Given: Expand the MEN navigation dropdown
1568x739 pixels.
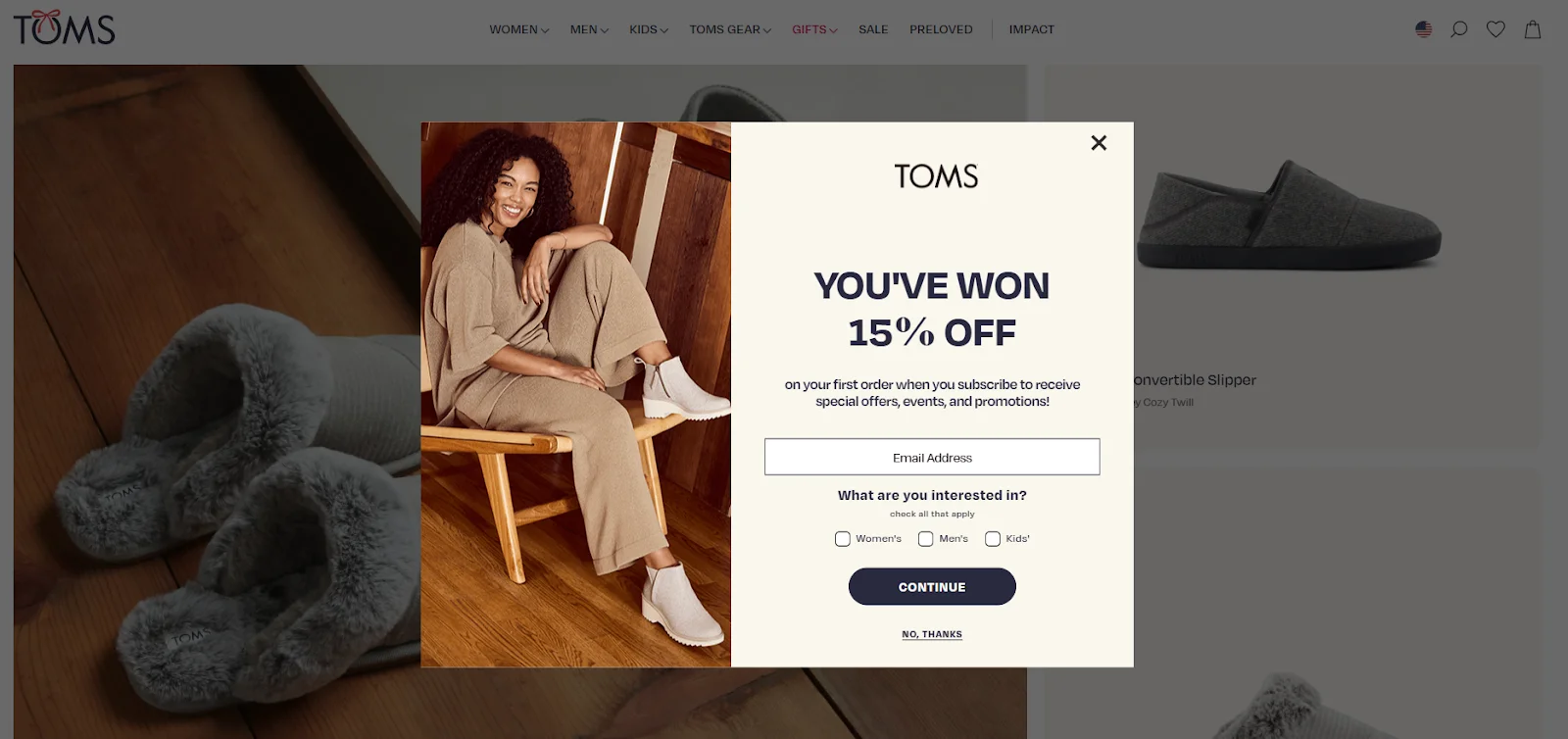Looking at the screenshot, I should [589, 29].
